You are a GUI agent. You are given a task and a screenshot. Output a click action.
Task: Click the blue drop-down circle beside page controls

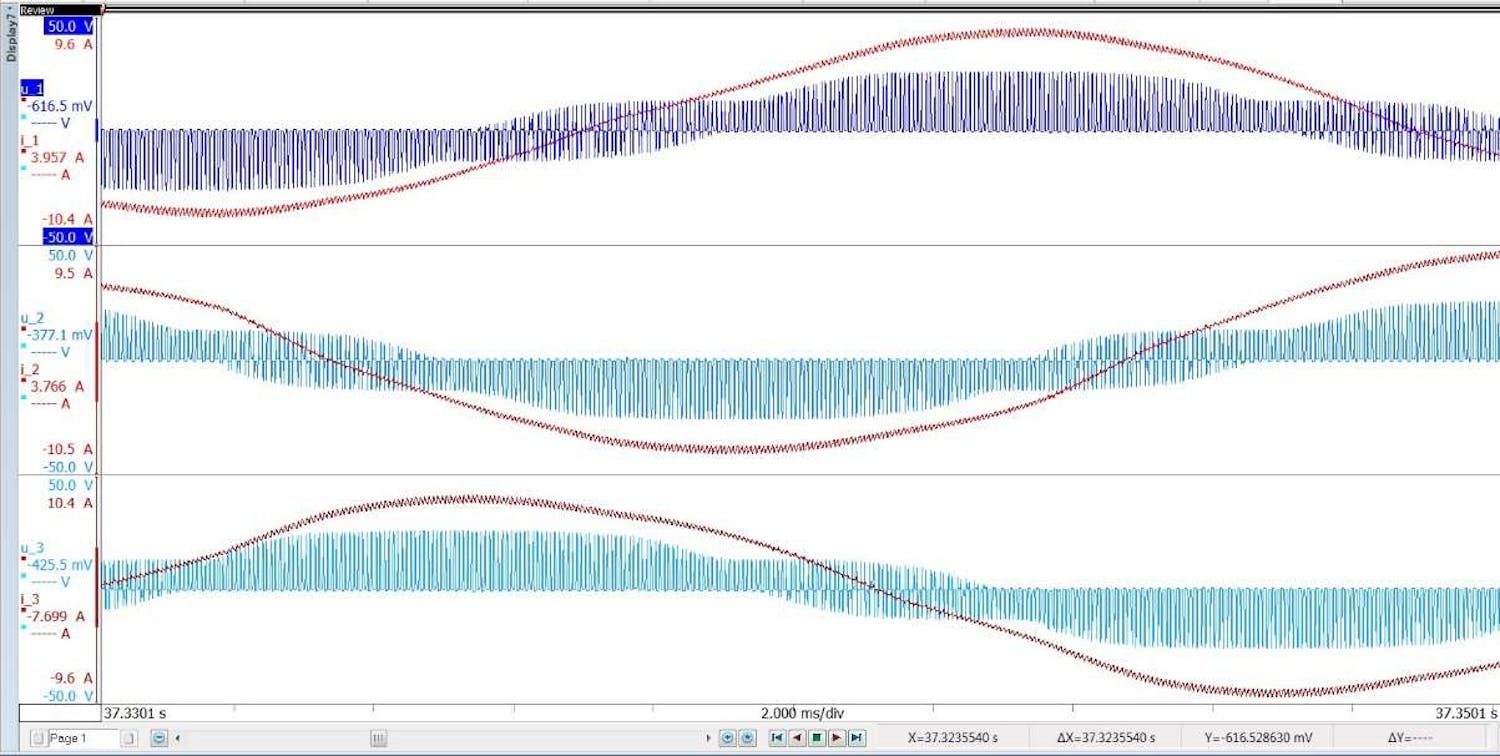coord(158,740)
